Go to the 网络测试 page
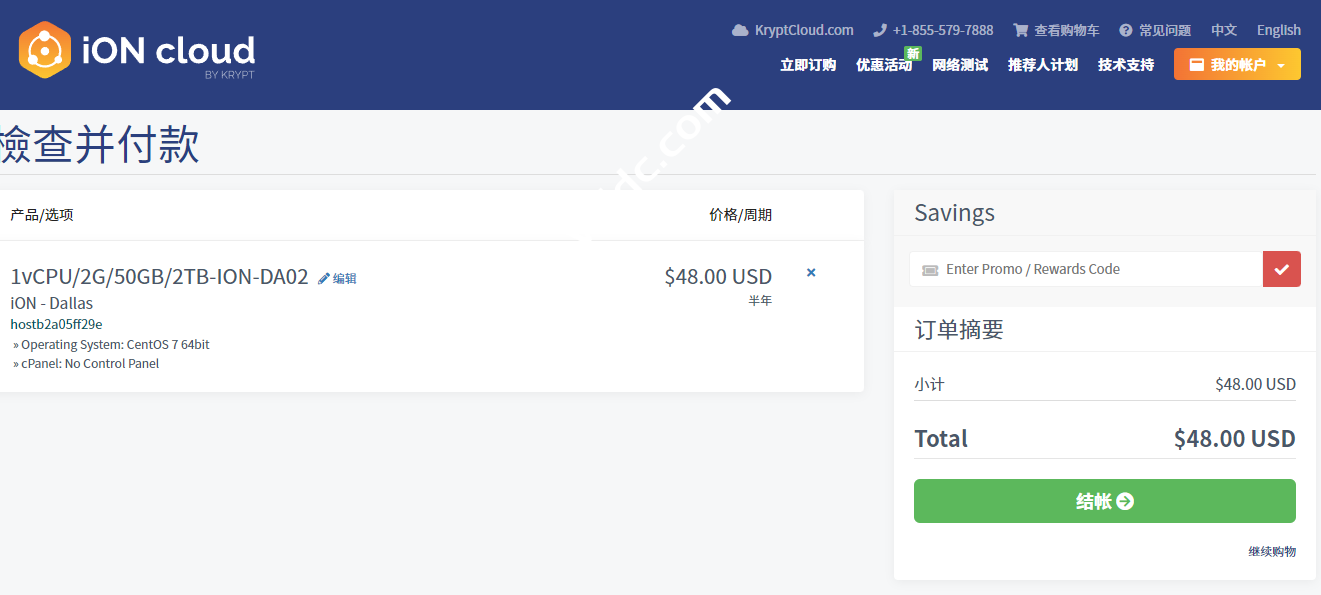 960,65
